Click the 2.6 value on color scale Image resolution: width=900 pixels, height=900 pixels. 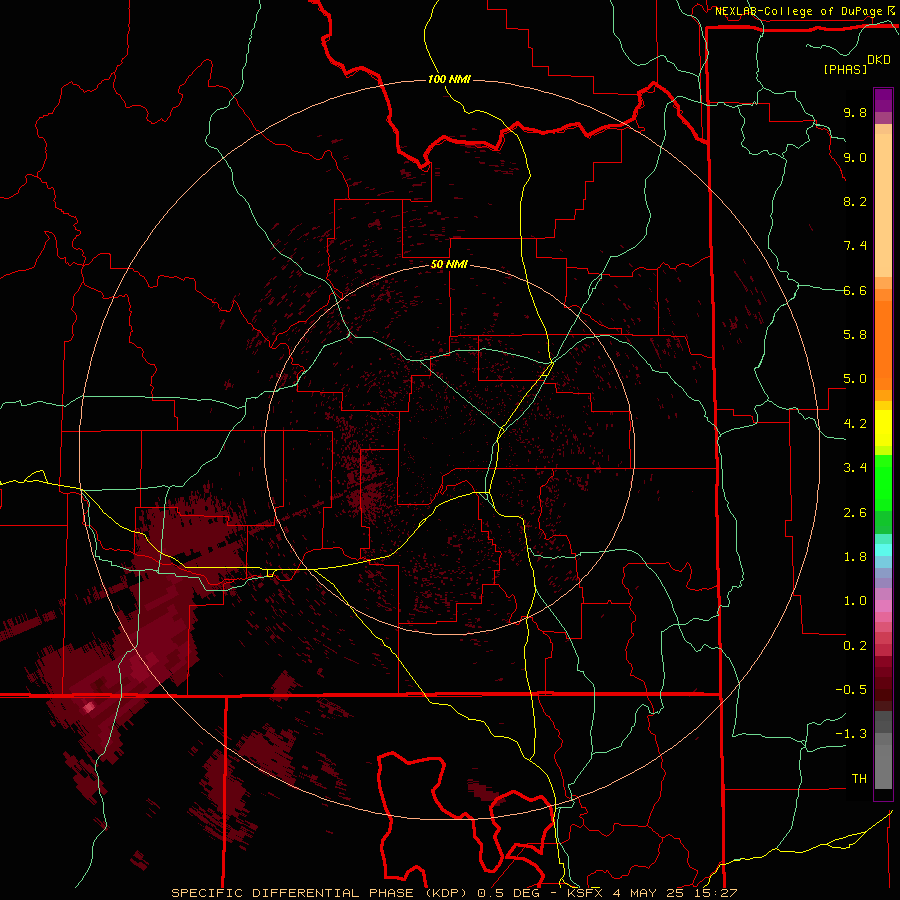tap(855, 513)
